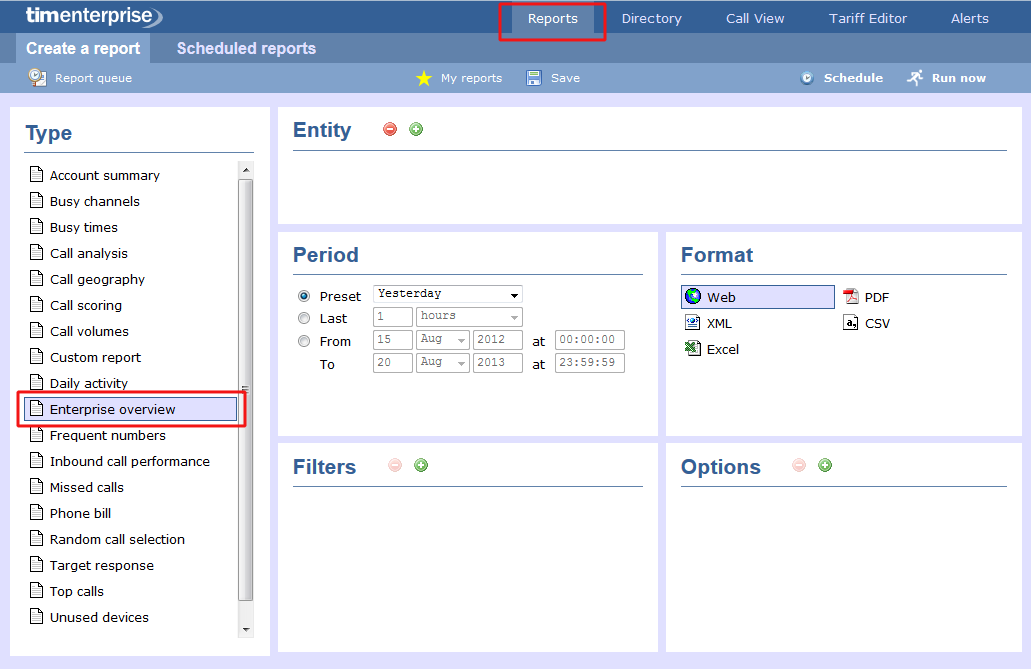Add a filter with green plus
The height and width of the screenshot is (669, 1031).
pyautogui.click(x=421, y=465)
